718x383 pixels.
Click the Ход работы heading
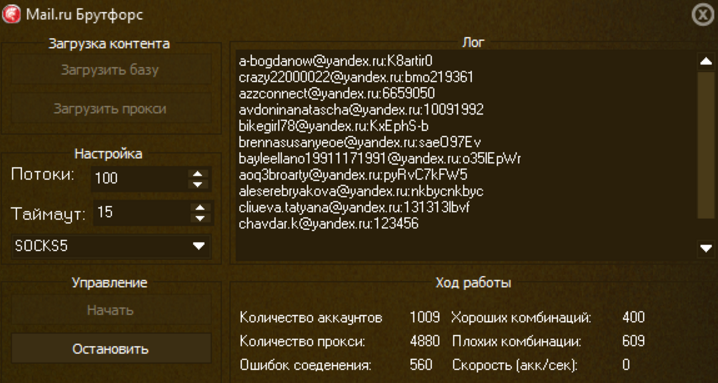pos(473,283)
